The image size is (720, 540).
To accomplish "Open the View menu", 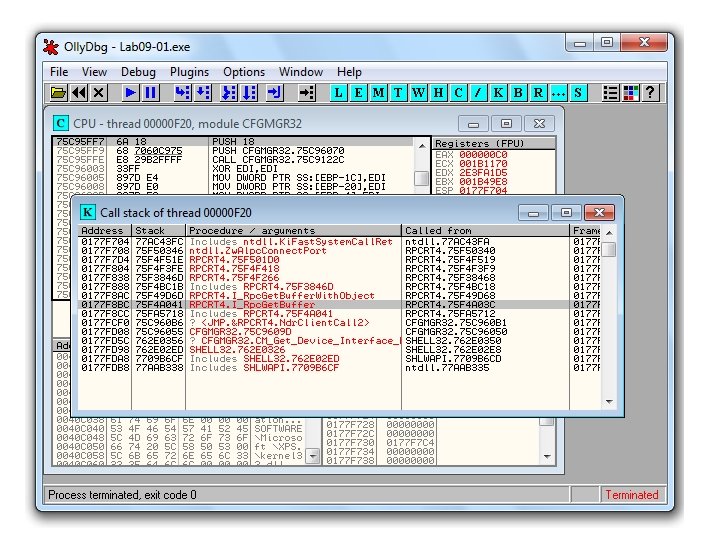I will click(94, 72).
